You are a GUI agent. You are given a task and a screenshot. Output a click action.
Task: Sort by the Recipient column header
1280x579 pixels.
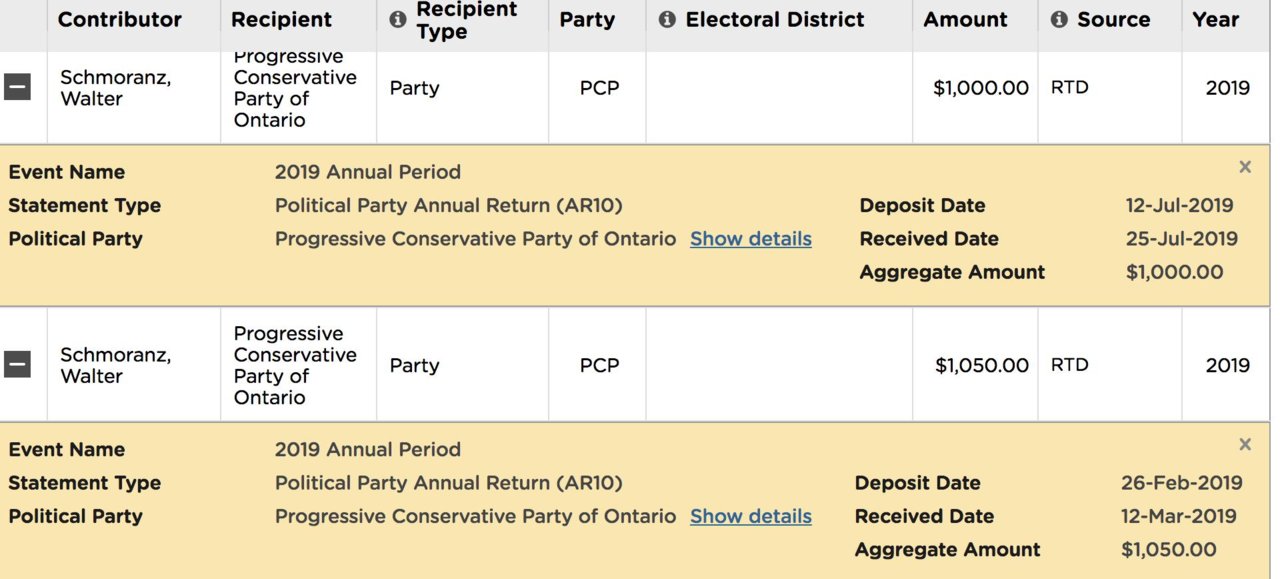click(x=281, y=20)
